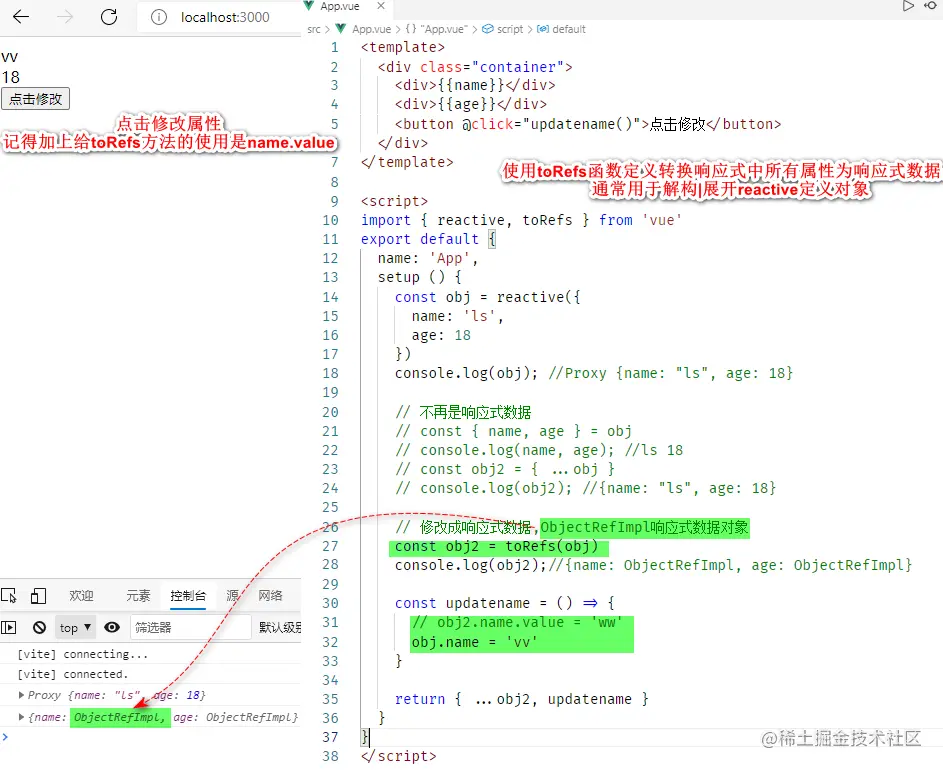Select the 控制台 DevTools tab
The image size is (943, 770).
[188, 596]
